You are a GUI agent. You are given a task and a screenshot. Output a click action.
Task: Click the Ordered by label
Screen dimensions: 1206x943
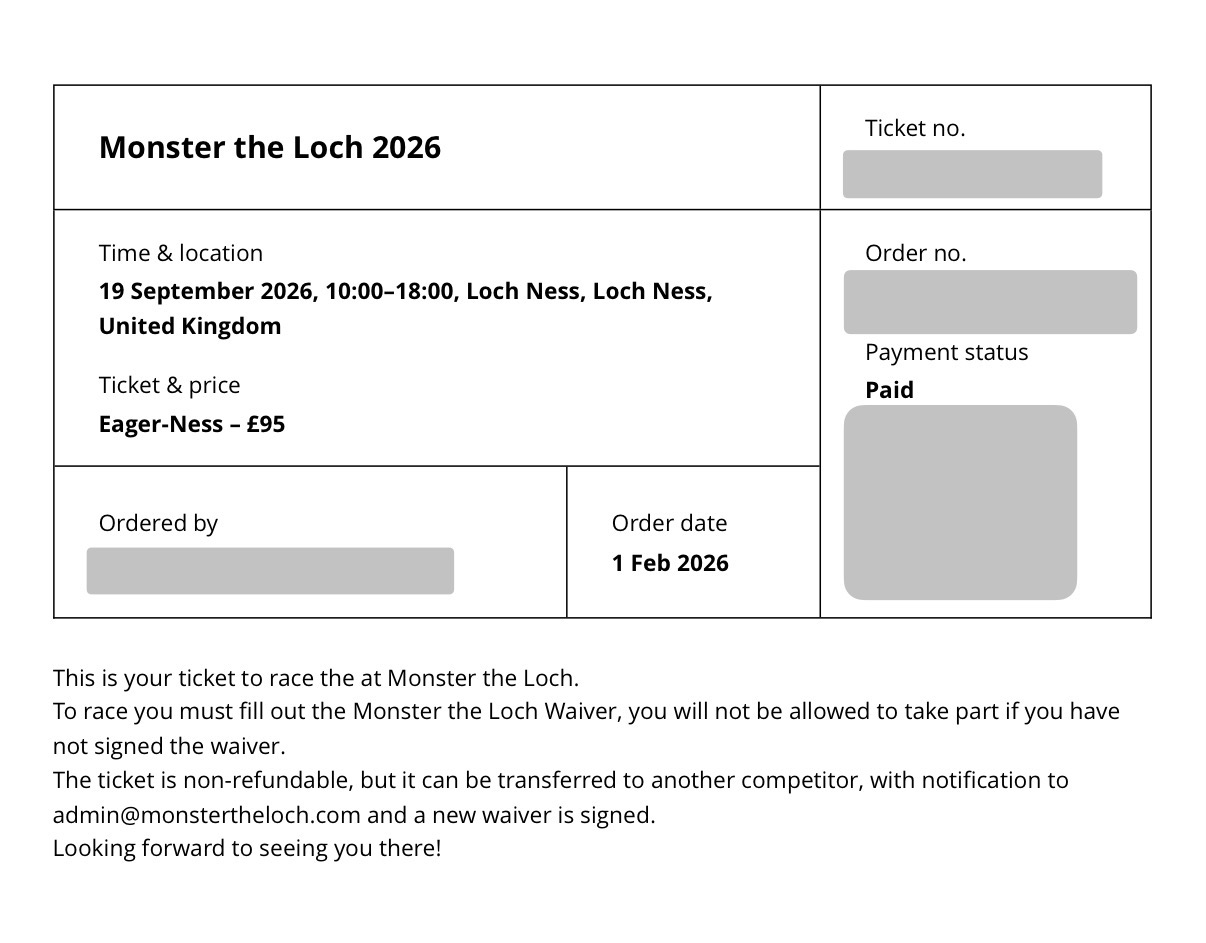click(x=158, y=523)
